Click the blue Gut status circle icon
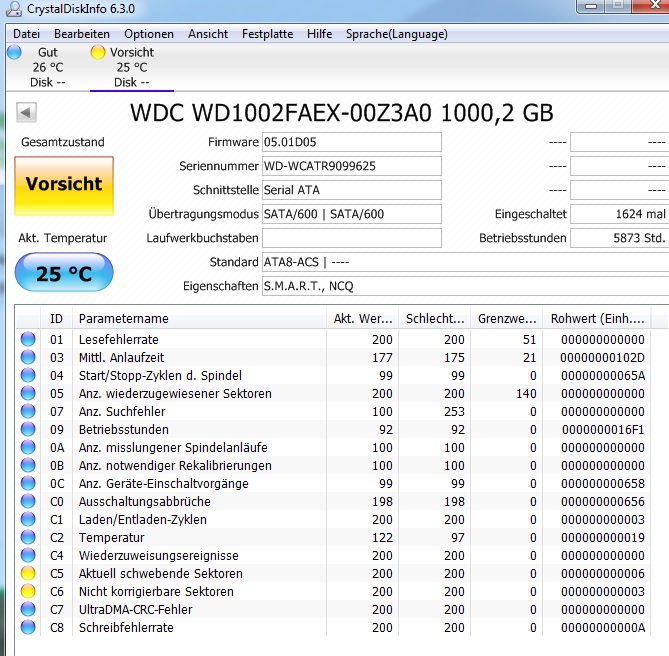The image size is (669, 656). pos(15,52)
